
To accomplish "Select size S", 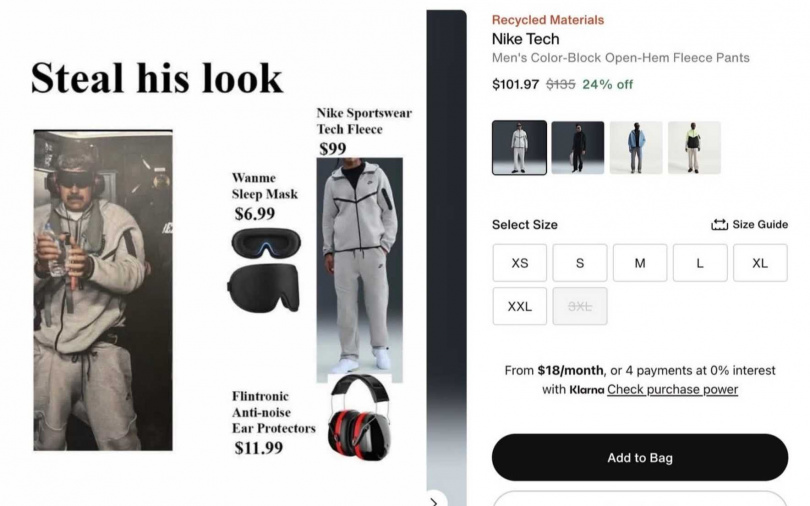I will coord(580,263).
